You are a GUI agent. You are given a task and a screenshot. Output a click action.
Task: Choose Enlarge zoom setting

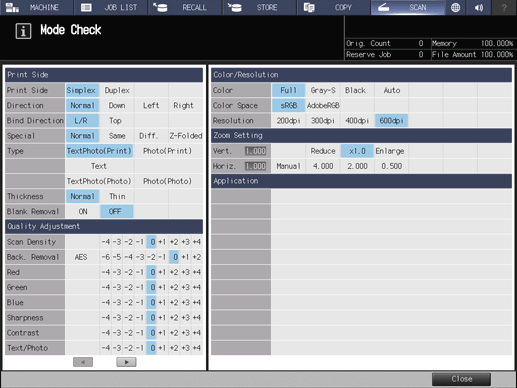(390, 151)
